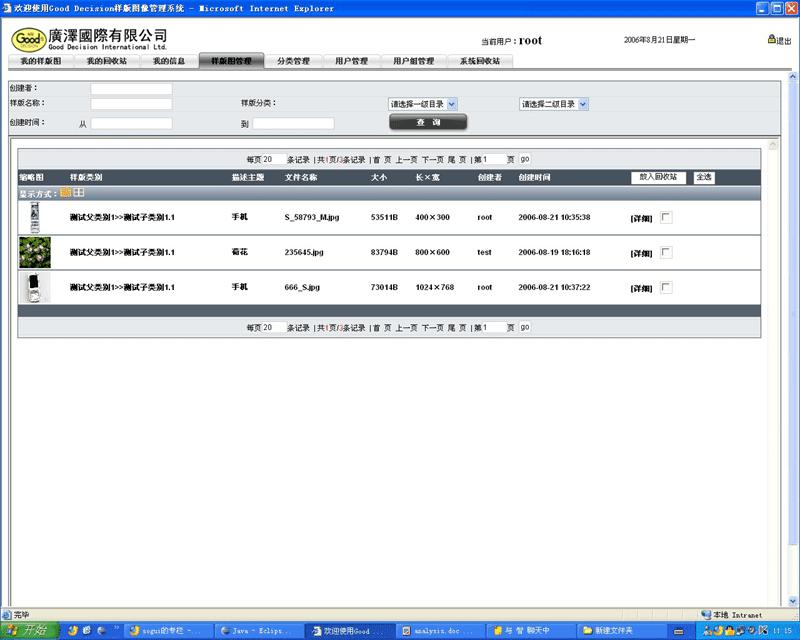Tick checkbox for 666_S.jpg row

(x=666, y=287)
